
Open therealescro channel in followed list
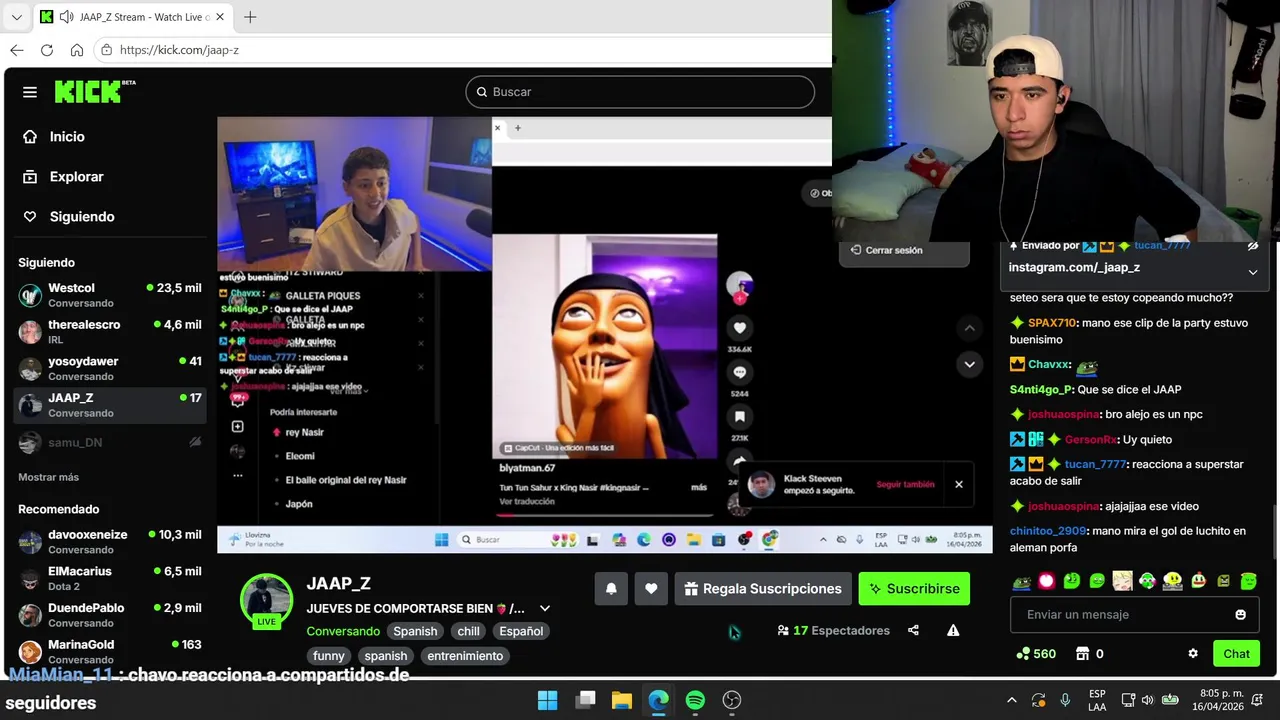pyautogui.click(x=110, y=331)
